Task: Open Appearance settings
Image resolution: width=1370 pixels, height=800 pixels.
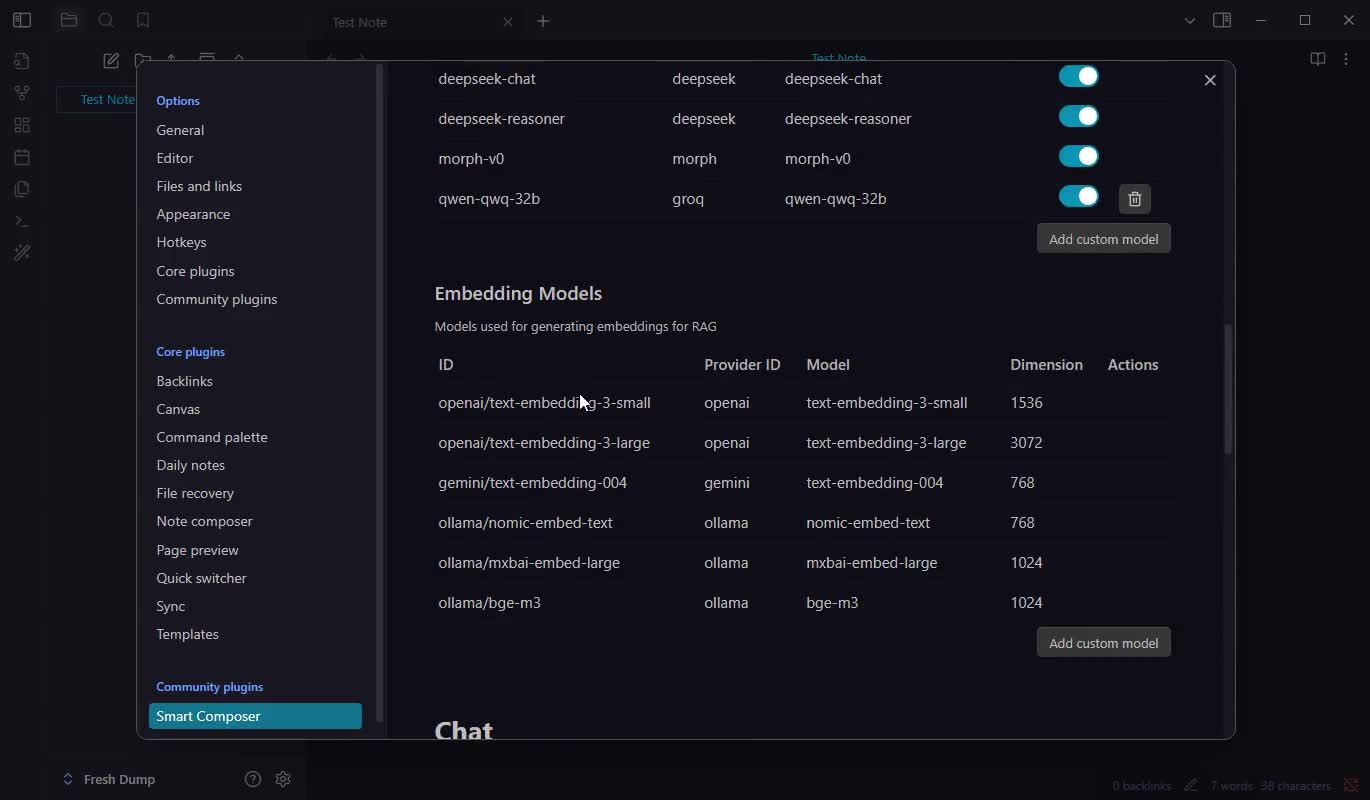Action: [x=193, y=214]
